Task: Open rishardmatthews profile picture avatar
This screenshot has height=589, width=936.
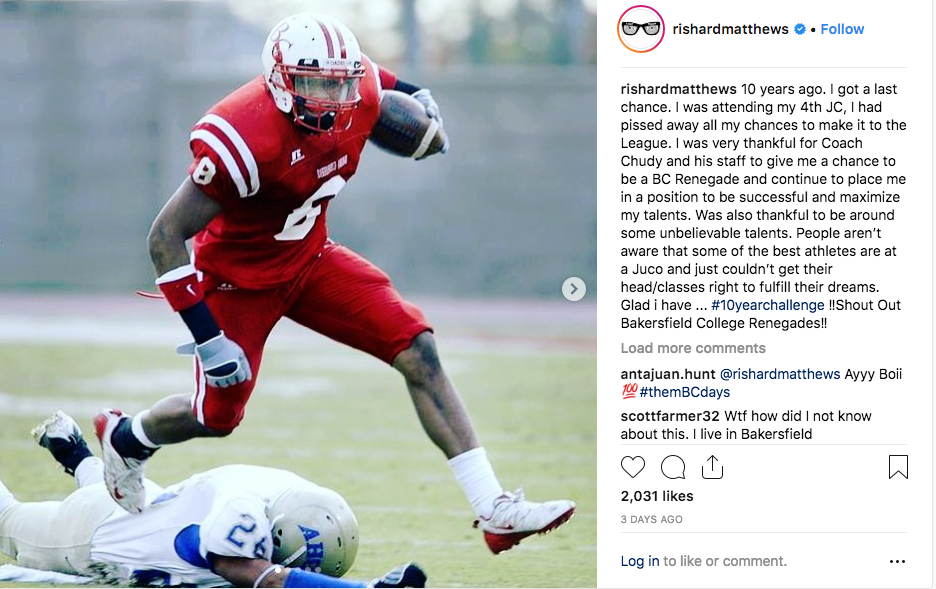Action: pos(641,29)
